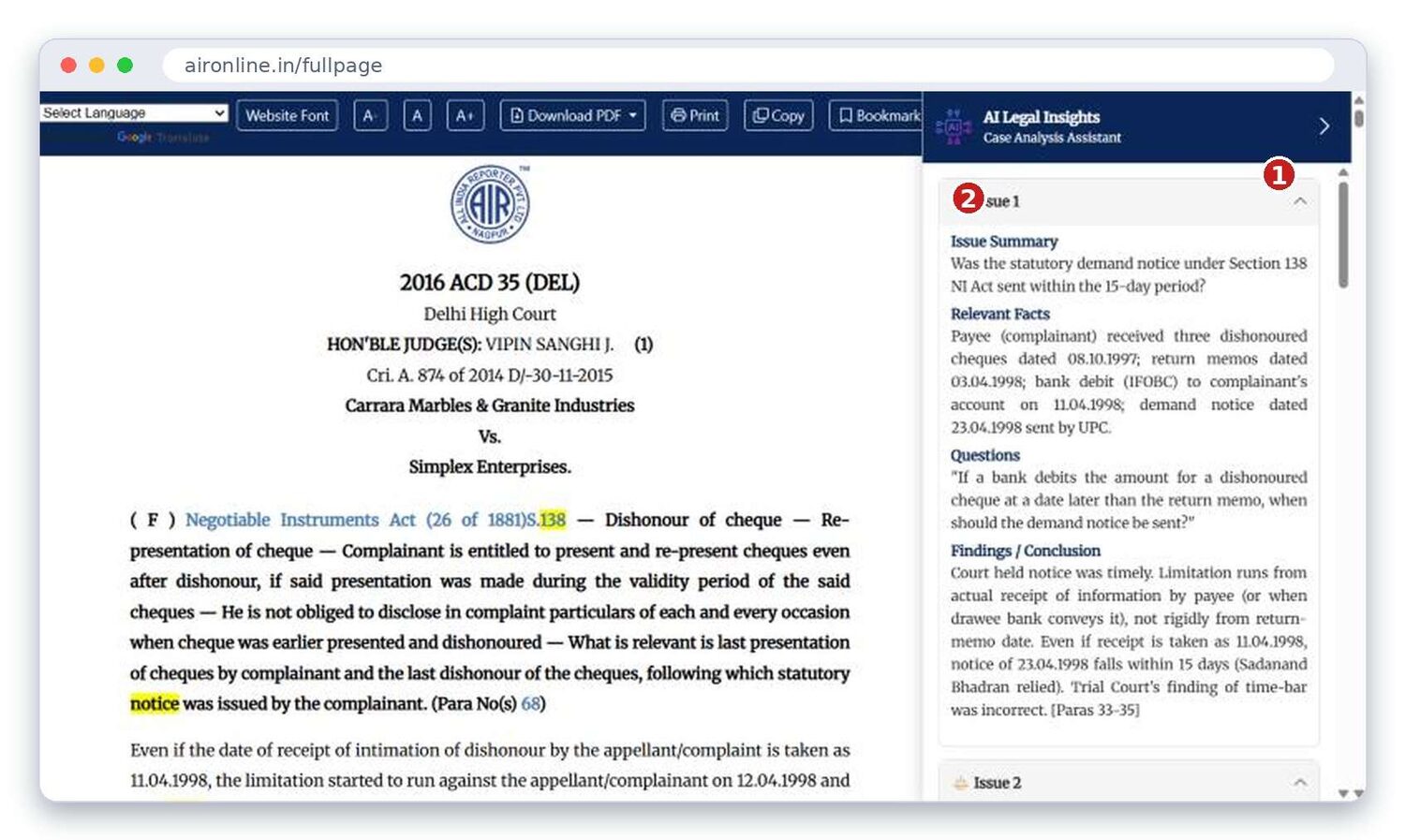
Task: Collapse the Issue 2 section chevron
Action: point(1300,782)
